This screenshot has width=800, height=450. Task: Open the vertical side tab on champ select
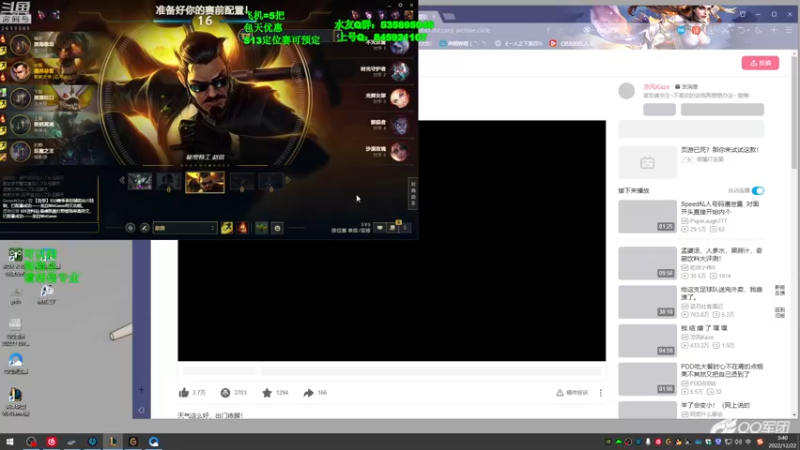pos(413,193)
